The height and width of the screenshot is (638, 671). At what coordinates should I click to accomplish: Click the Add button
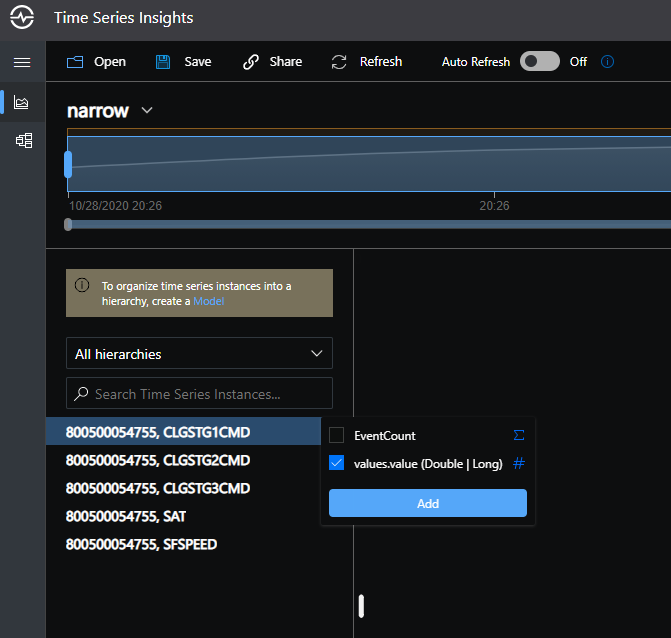(x=428, y=503)
